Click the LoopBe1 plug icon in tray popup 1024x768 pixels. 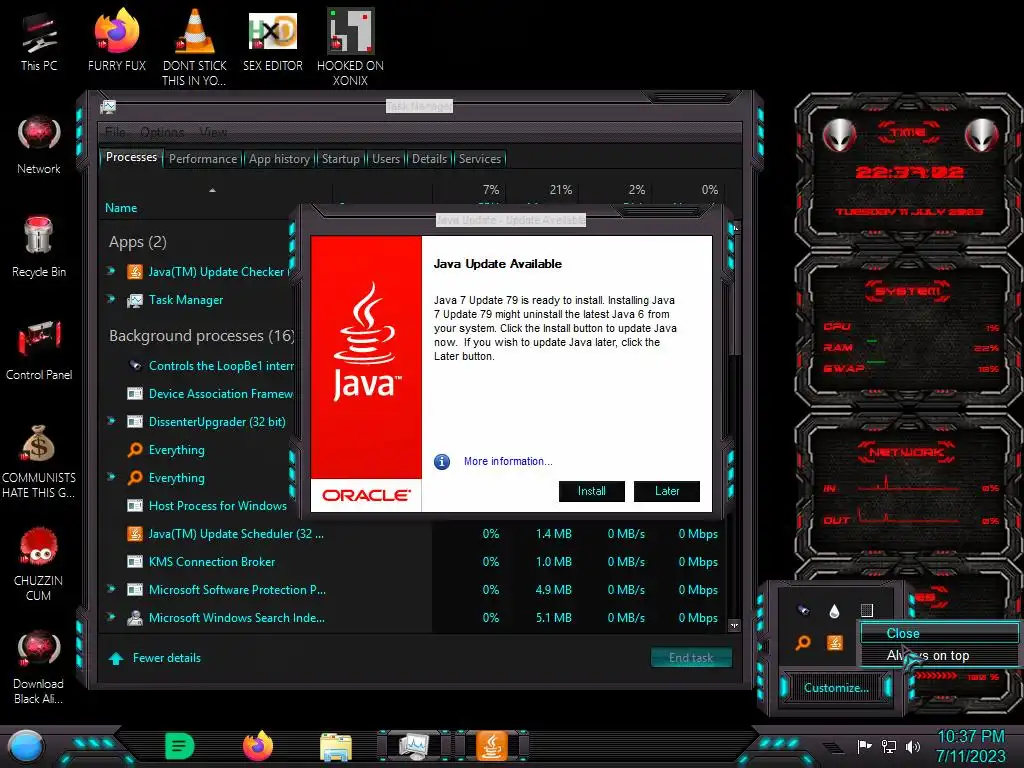point(803,611)
